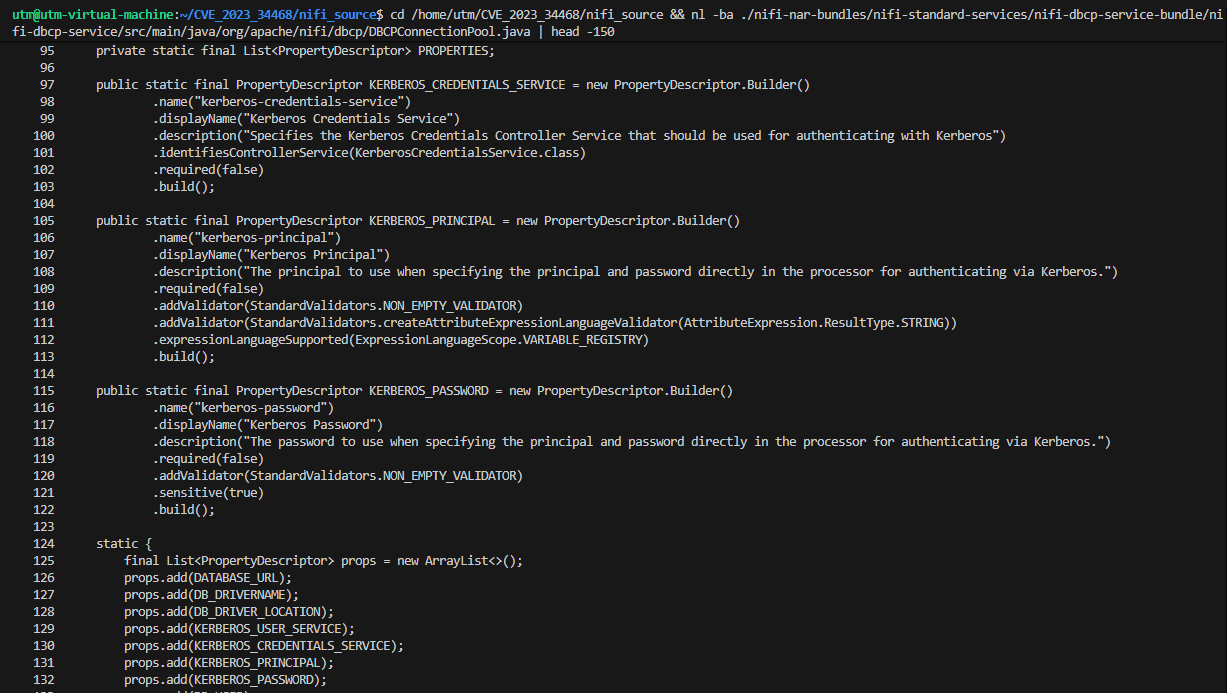Click KERBEROS_PASSWORD declaration on line 115
Image resolution: width=1227 pixels, height=693 pixels.
coord(428,390)
